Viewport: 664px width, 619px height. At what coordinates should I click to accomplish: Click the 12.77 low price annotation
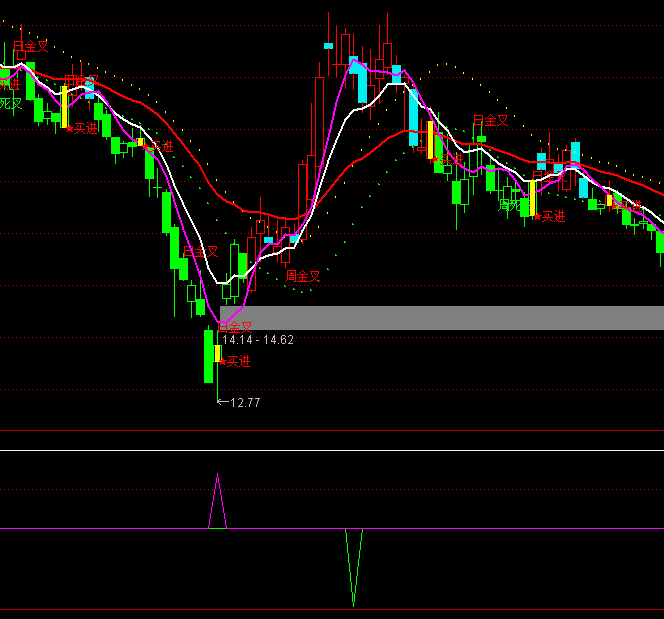click(244, 403)
